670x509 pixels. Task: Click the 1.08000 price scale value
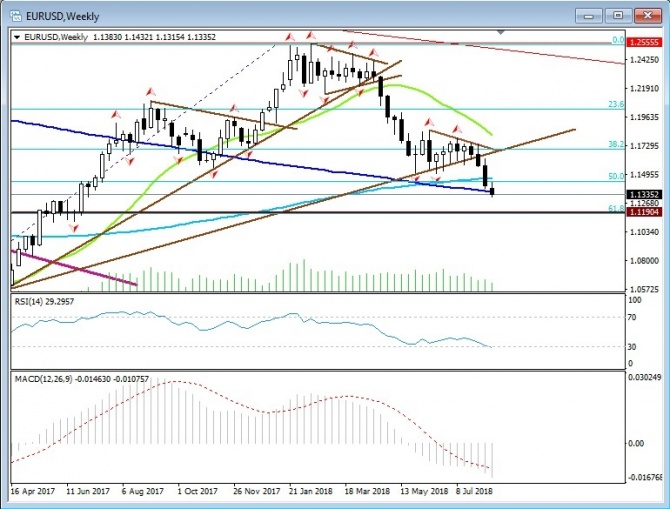644,260
